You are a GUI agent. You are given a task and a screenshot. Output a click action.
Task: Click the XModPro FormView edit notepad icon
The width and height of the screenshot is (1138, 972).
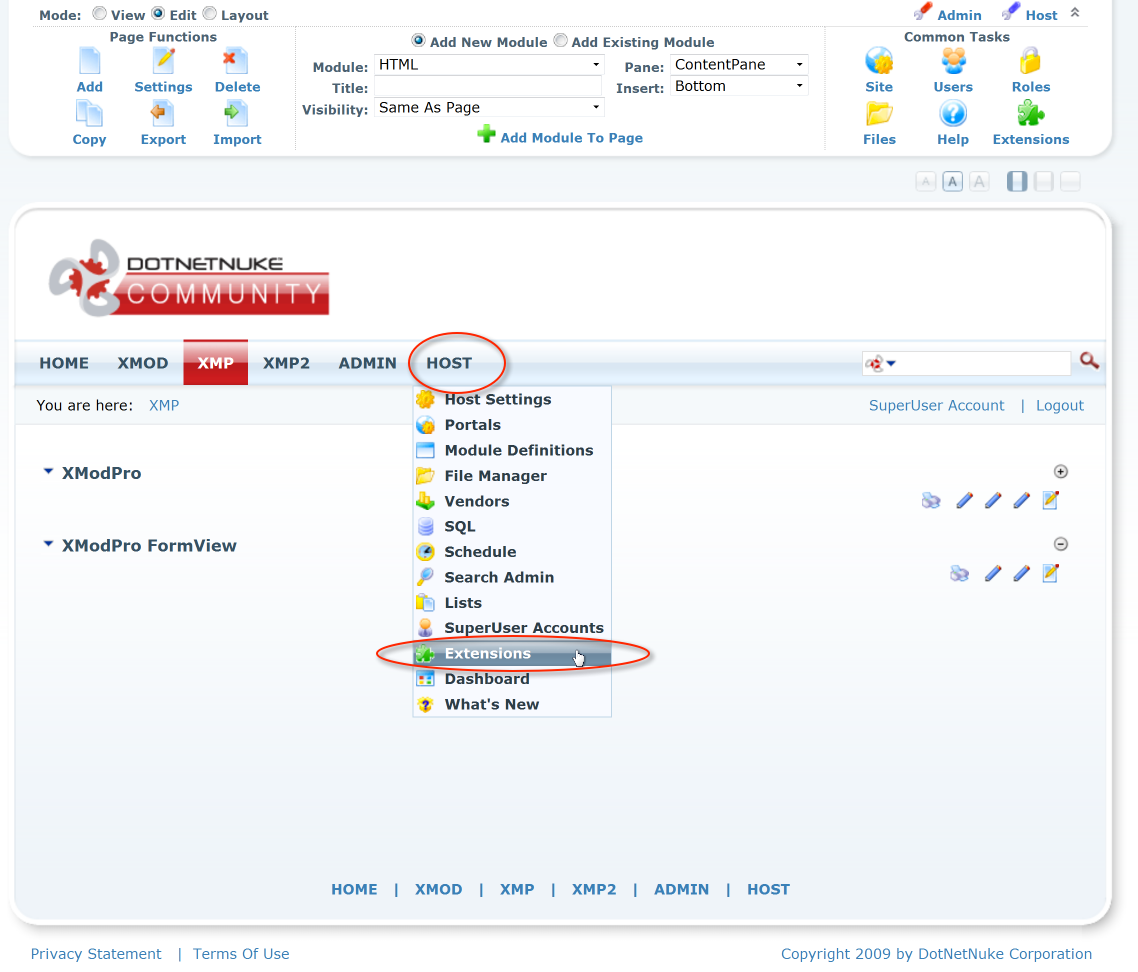tap(1050, 573)
